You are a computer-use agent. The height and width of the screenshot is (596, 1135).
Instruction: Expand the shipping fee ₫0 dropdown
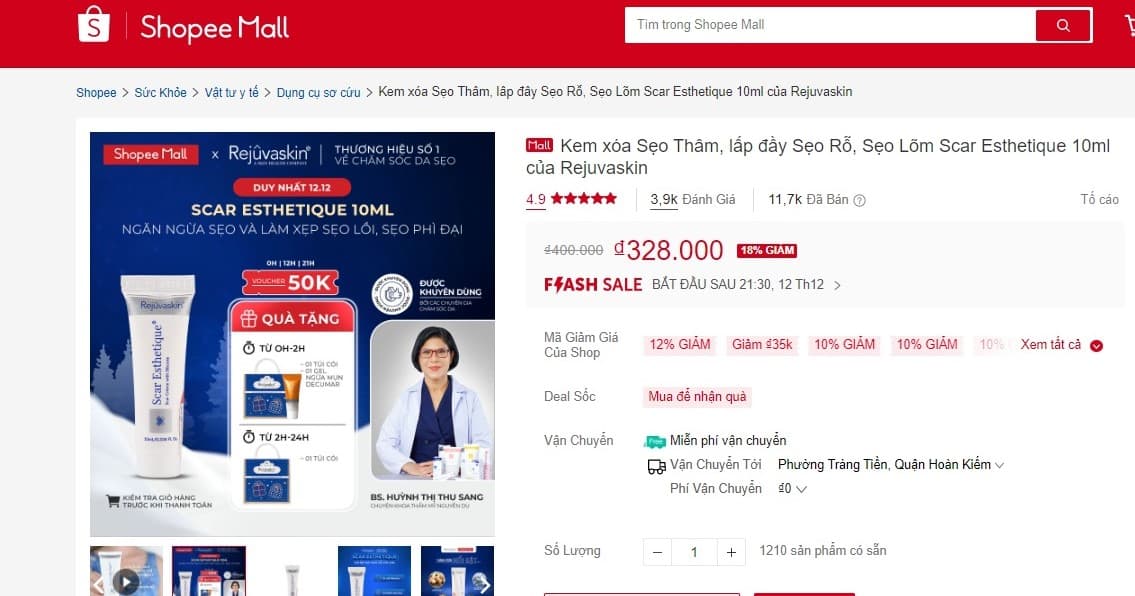[792, 489]
